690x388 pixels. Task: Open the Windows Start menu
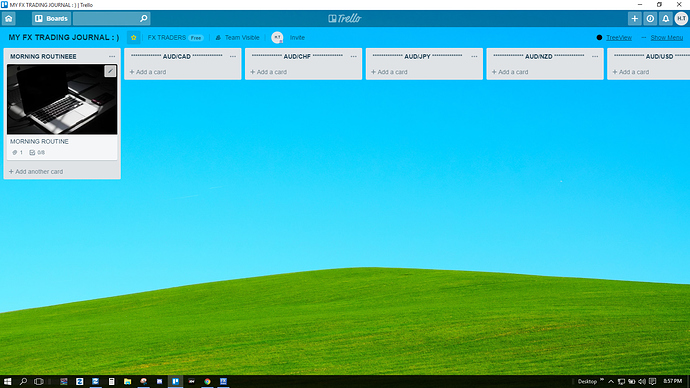pos(7,381)
